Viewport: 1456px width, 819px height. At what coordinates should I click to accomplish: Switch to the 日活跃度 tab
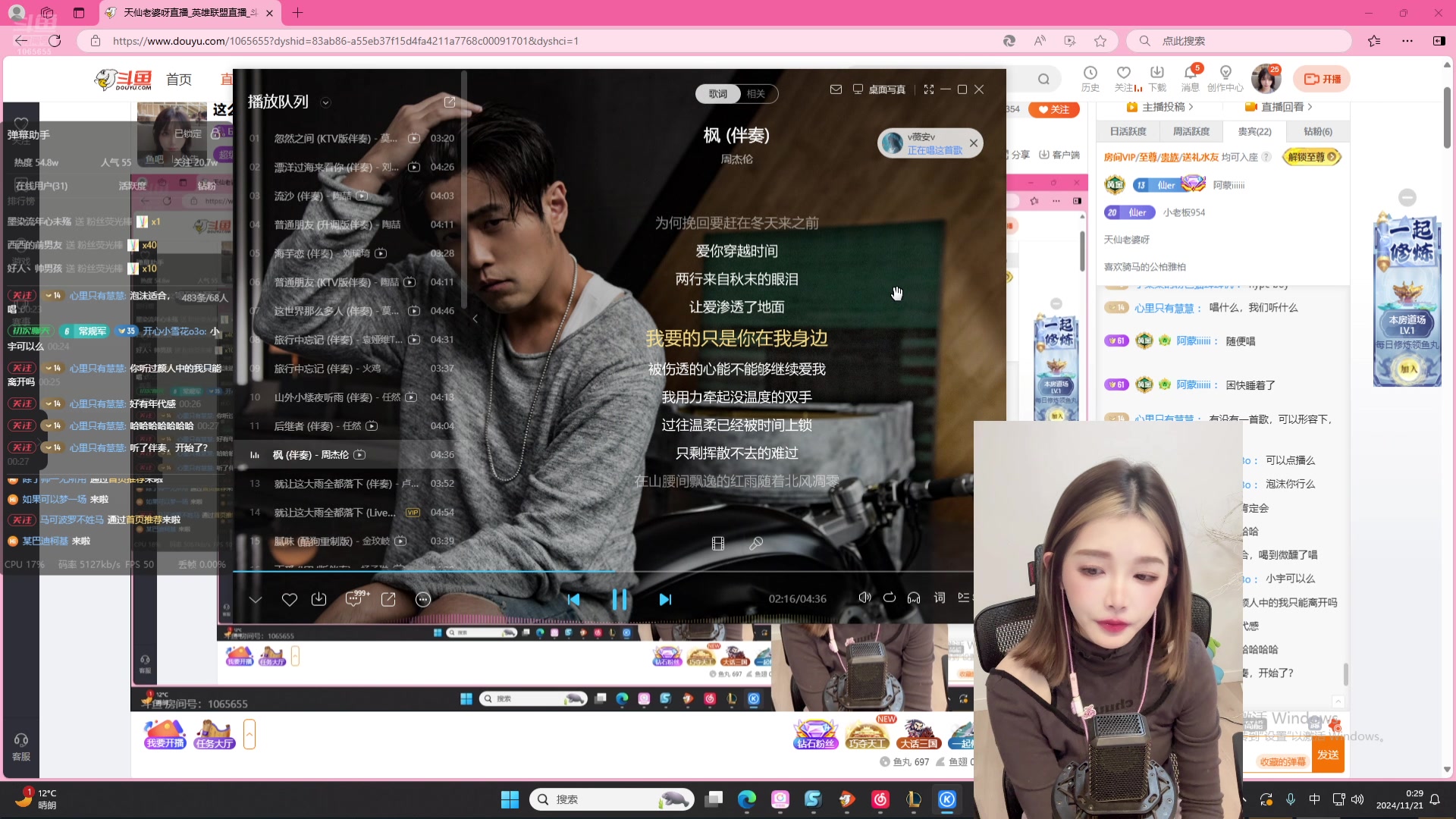coord(1128,131)
